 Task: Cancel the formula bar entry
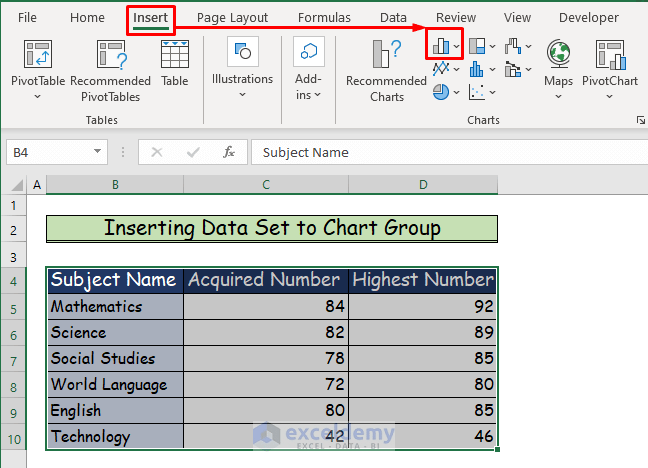157,153
